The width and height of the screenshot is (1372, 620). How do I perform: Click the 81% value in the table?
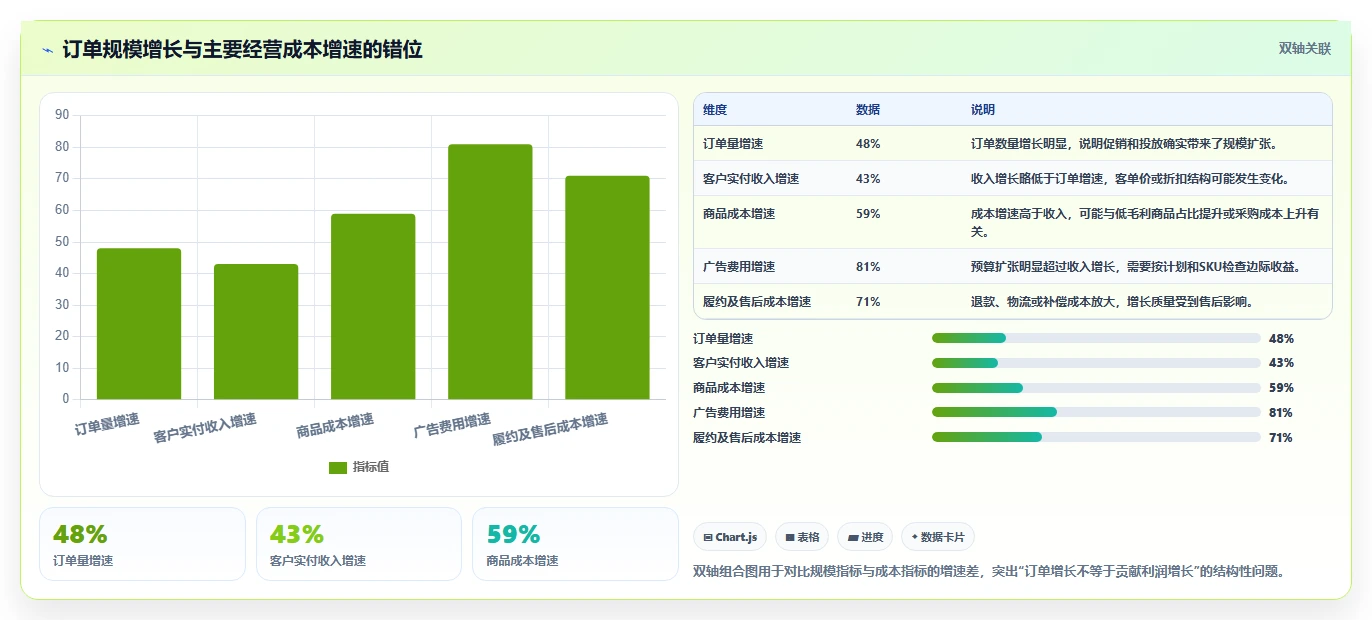coord(868,267)
